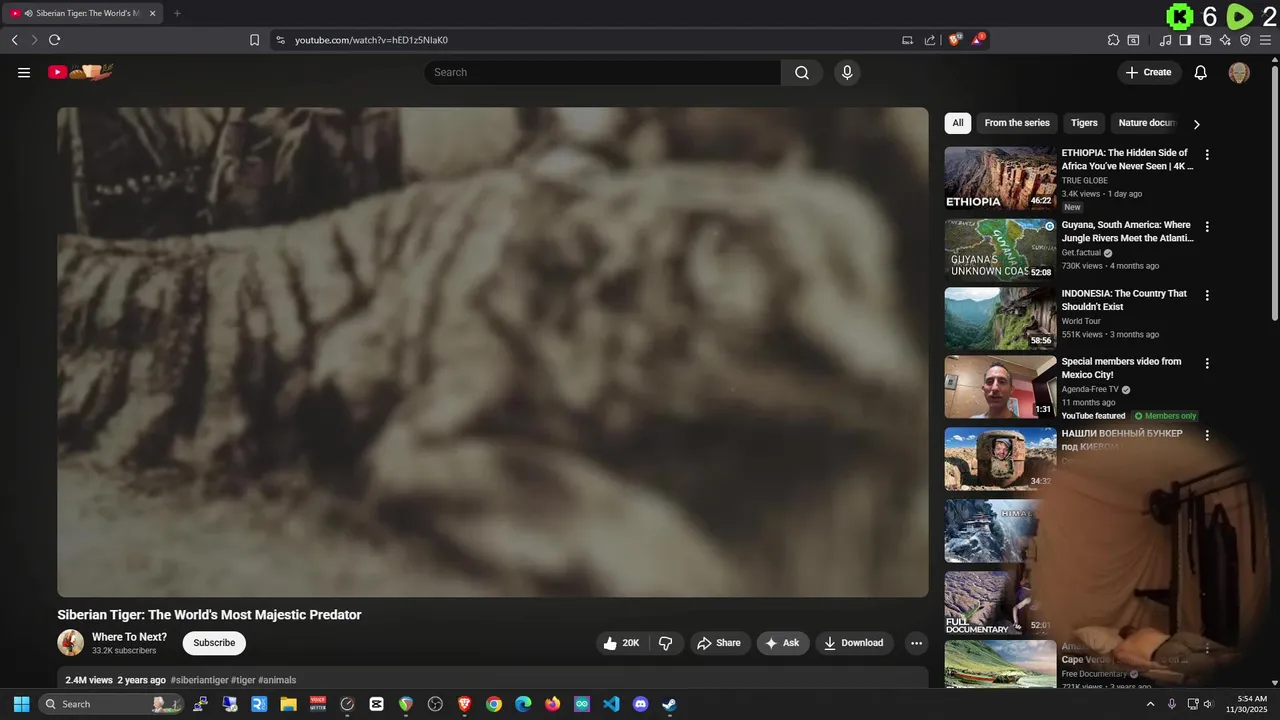This screenshot has height=720, width=1280.
Task: Click the YouTube search magnifier button
Action: click(x=802, y=72)
